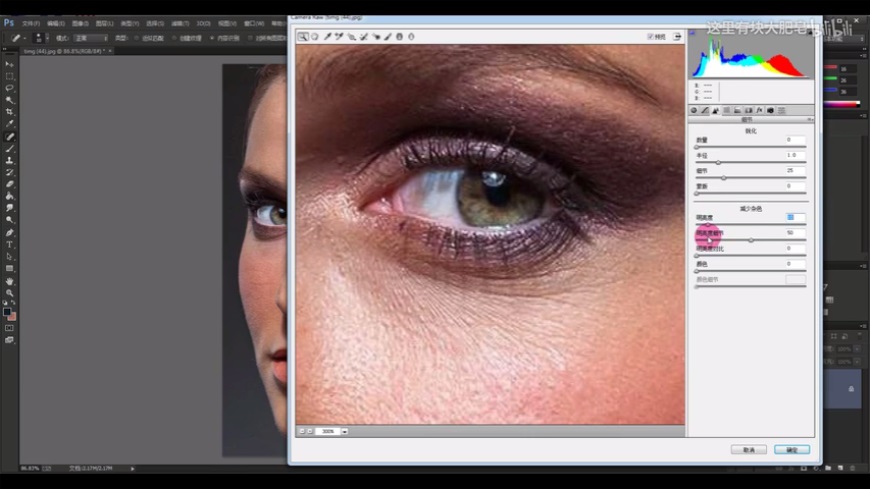The width and height of the screenshot is (870, 489).
Task: Click the sharpening amount value field
Action: 795,140
